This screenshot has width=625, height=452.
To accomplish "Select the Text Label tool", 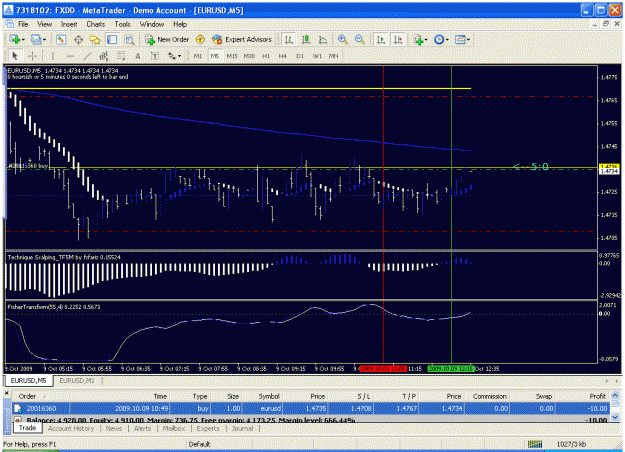I will tap(155, 56).
